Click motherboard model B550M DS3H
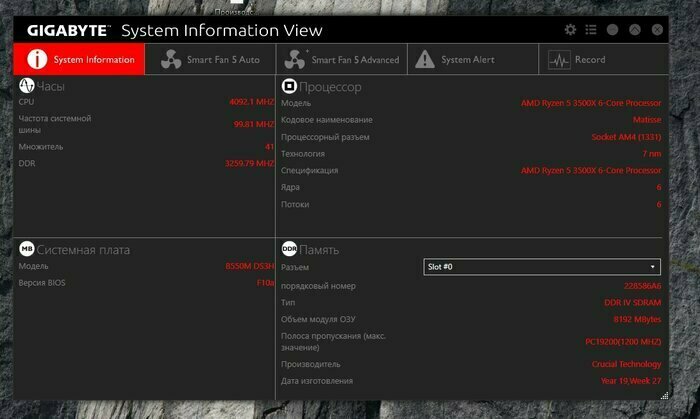Screen dimensions: 700x419 click(x=250, y=266)
